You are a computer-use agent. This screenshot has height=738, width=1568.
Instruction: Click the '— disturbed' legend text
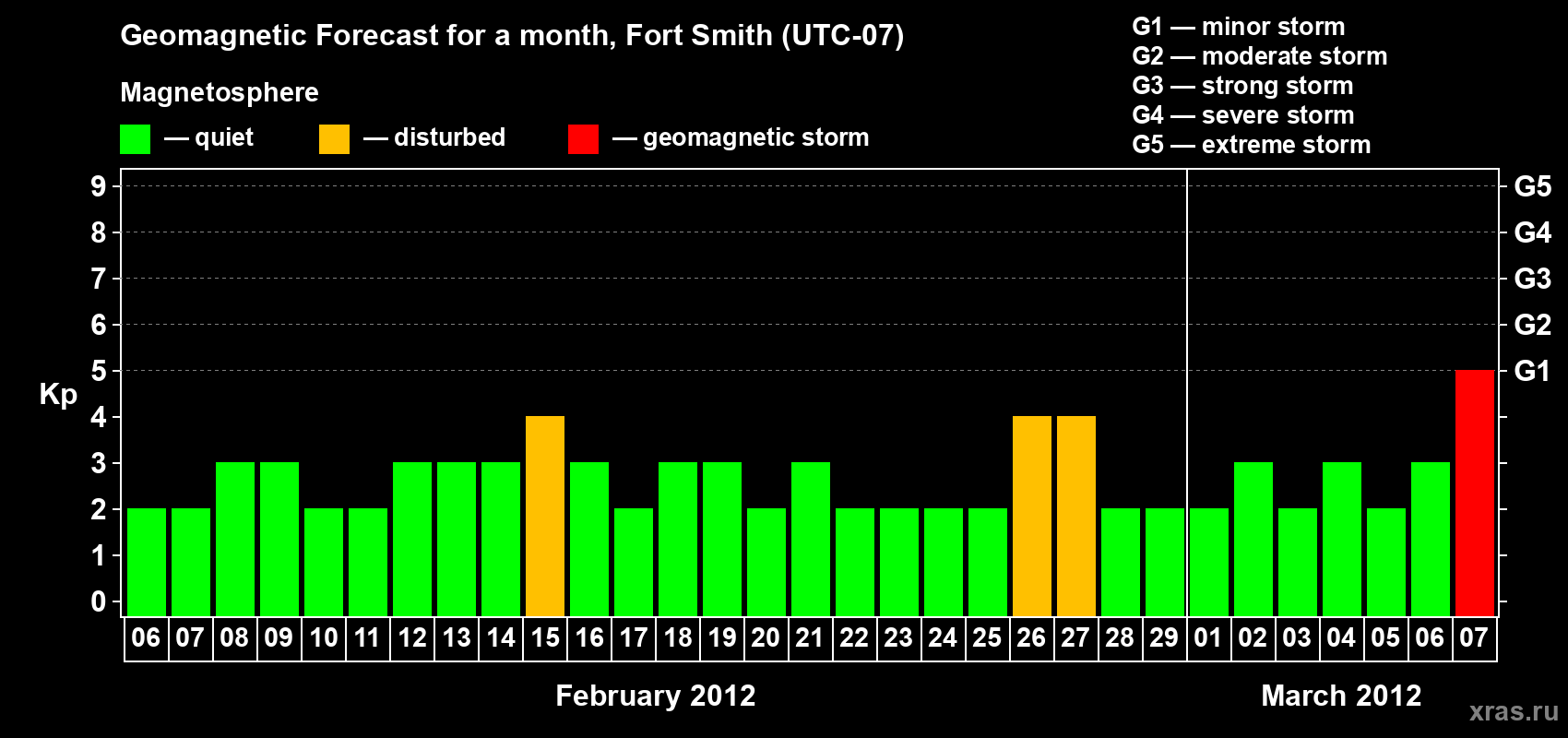point(434,138)
